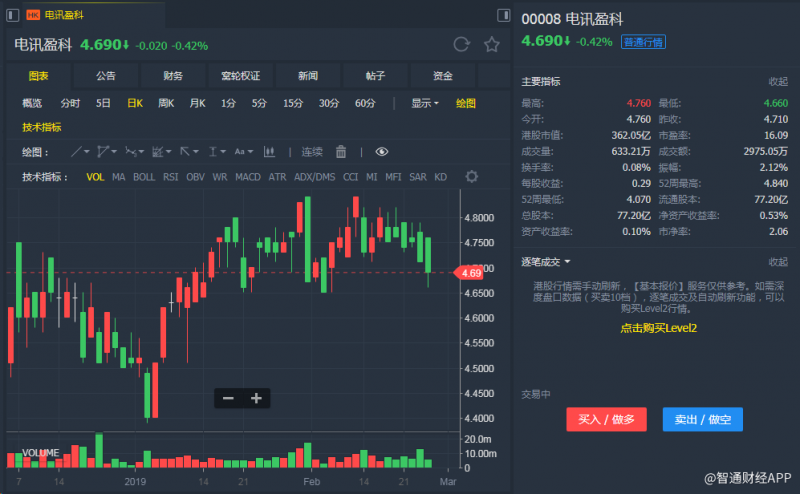Open measurement tool dropdown arrow
Screen dimensions: 800x494
coord(223,152)
